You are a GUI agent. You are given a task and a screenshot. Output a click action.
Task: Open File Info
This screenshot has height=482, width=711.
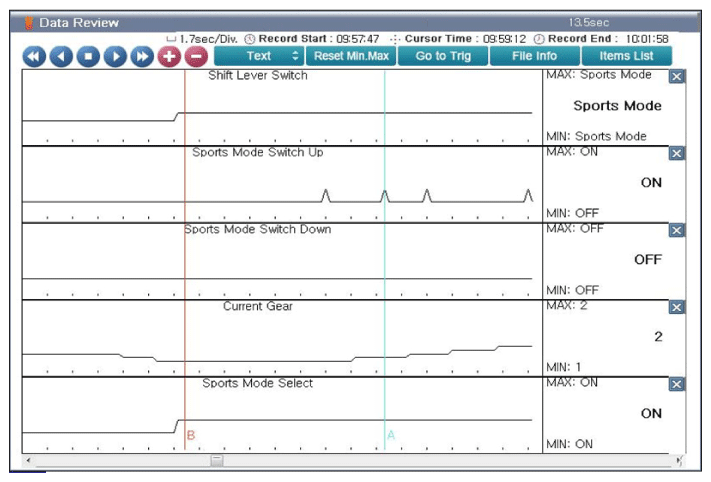coord(535,56)
